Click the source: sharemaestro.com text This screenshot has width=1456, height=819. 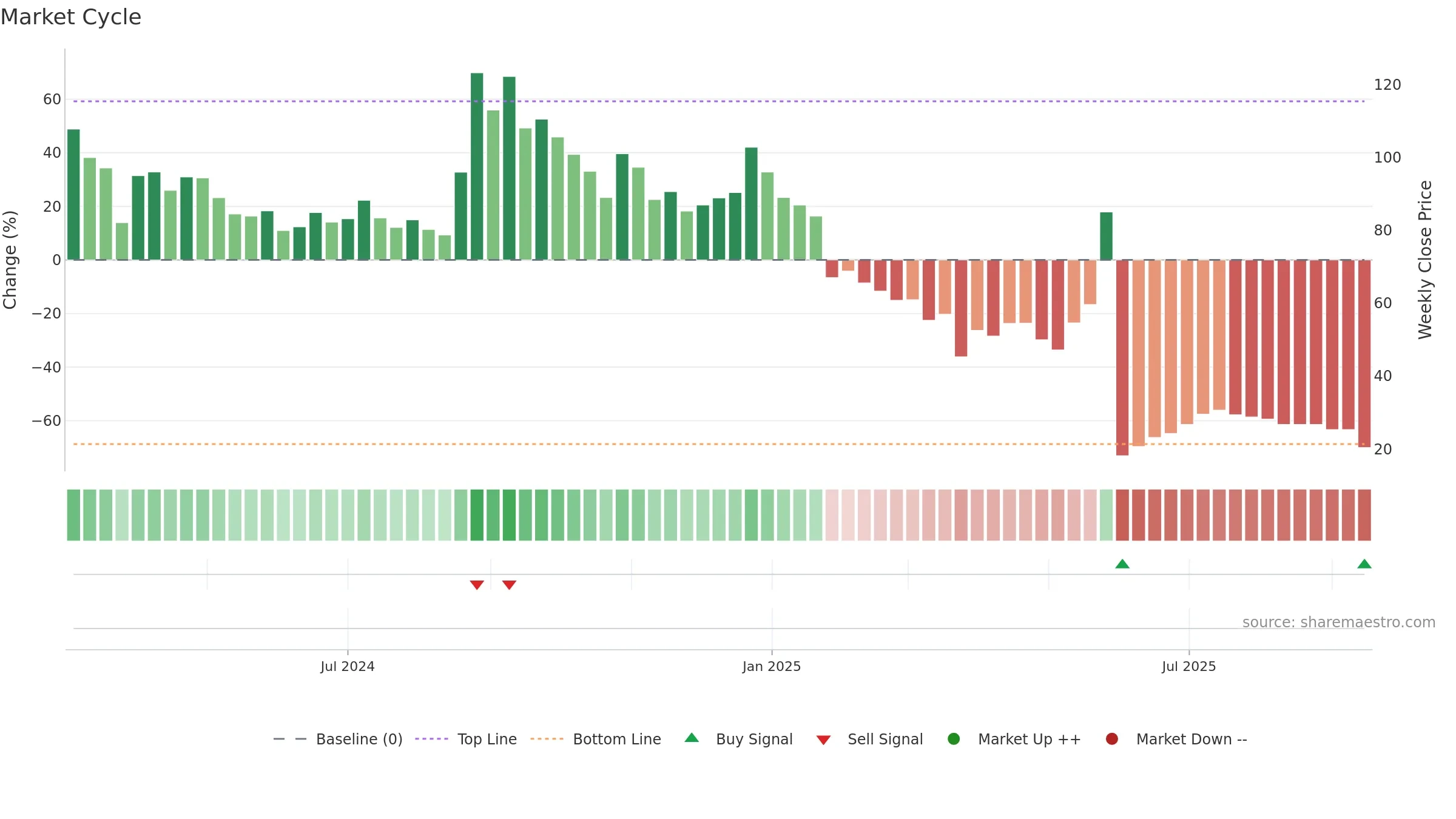point(1339,622)
